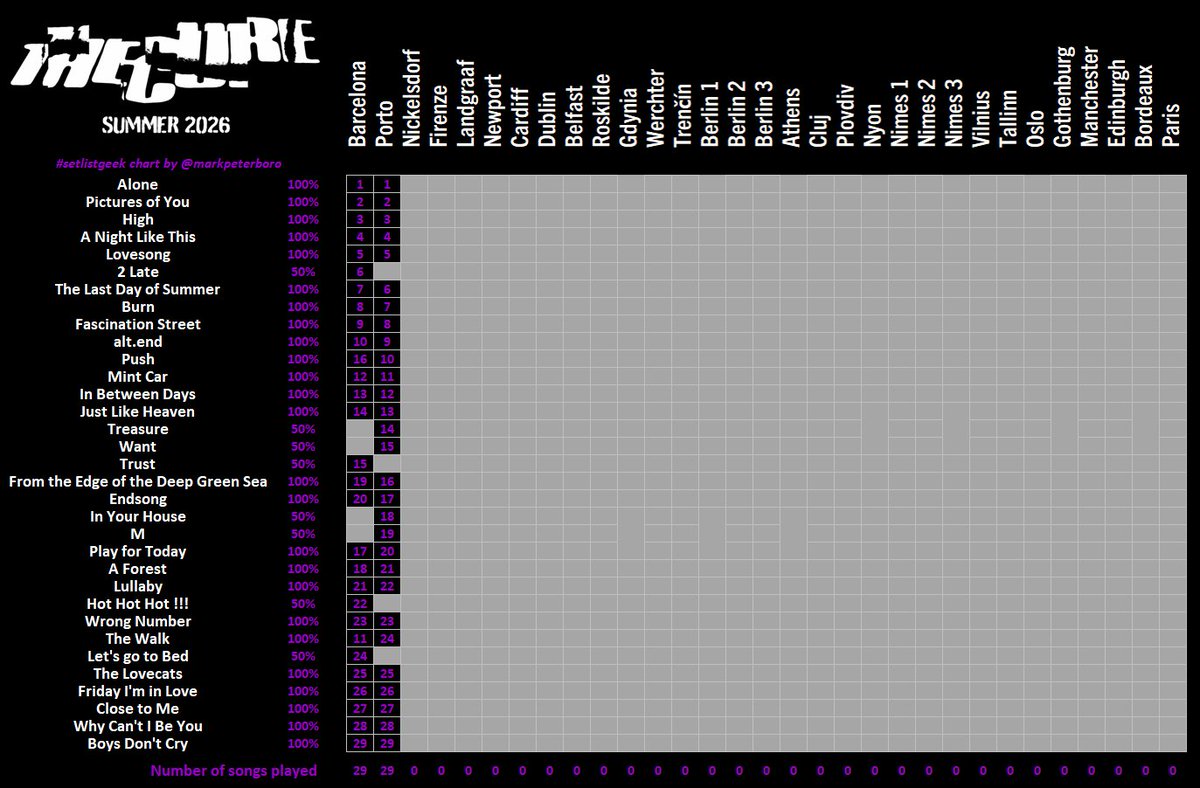Click the song title Boys Don't Cry

138,744
